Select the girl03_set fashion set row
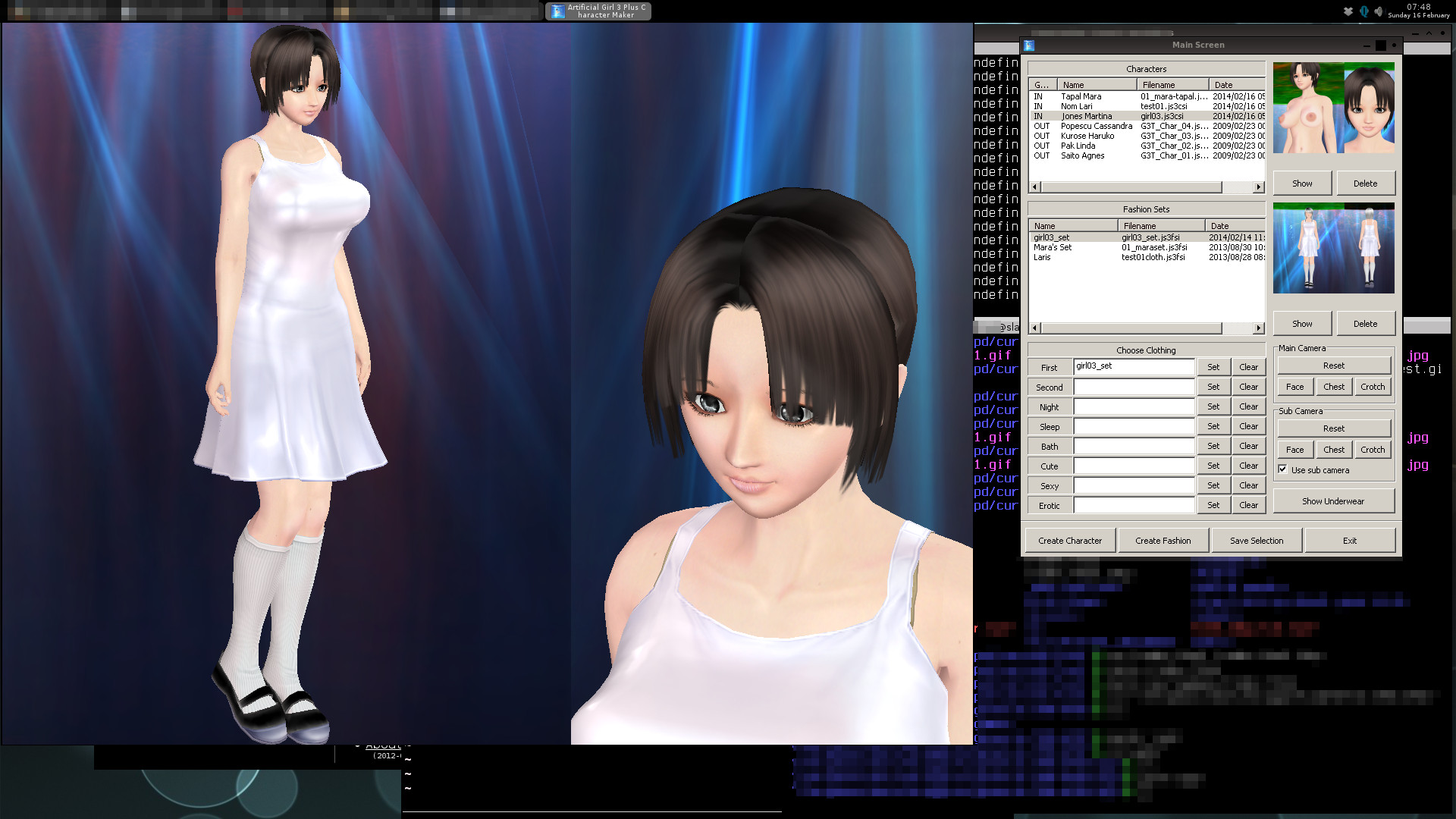This screenshot has height=819, width=1456. point(1147,237)
